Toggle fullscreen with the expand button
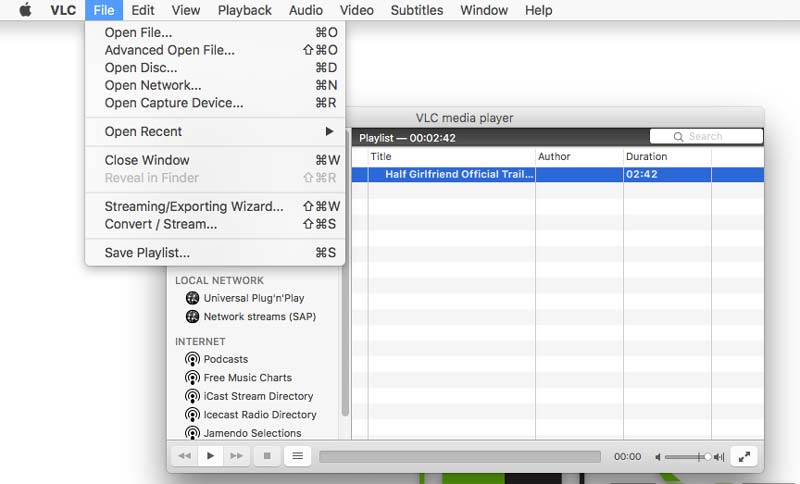The height and width of the screenshot is (484, 800). [744, 456]
